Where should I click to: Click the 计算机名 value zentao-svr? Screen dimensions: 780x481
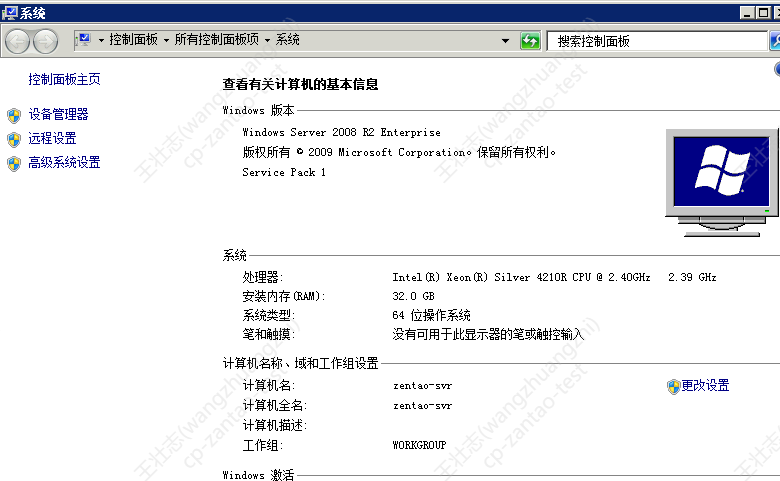[422, 385]
